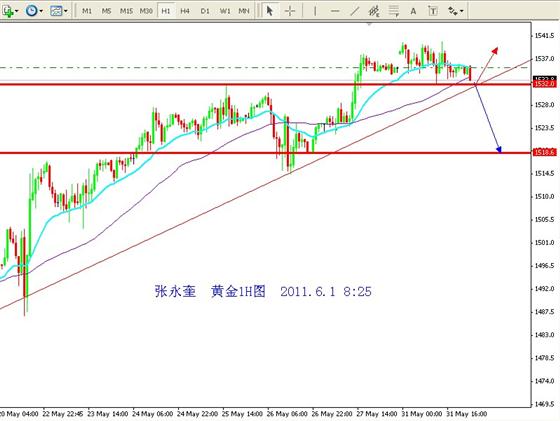Viewport: 560px width, 421px height.
Task: Select the trendline drawing tool
Action: click(x=354, y=11)
